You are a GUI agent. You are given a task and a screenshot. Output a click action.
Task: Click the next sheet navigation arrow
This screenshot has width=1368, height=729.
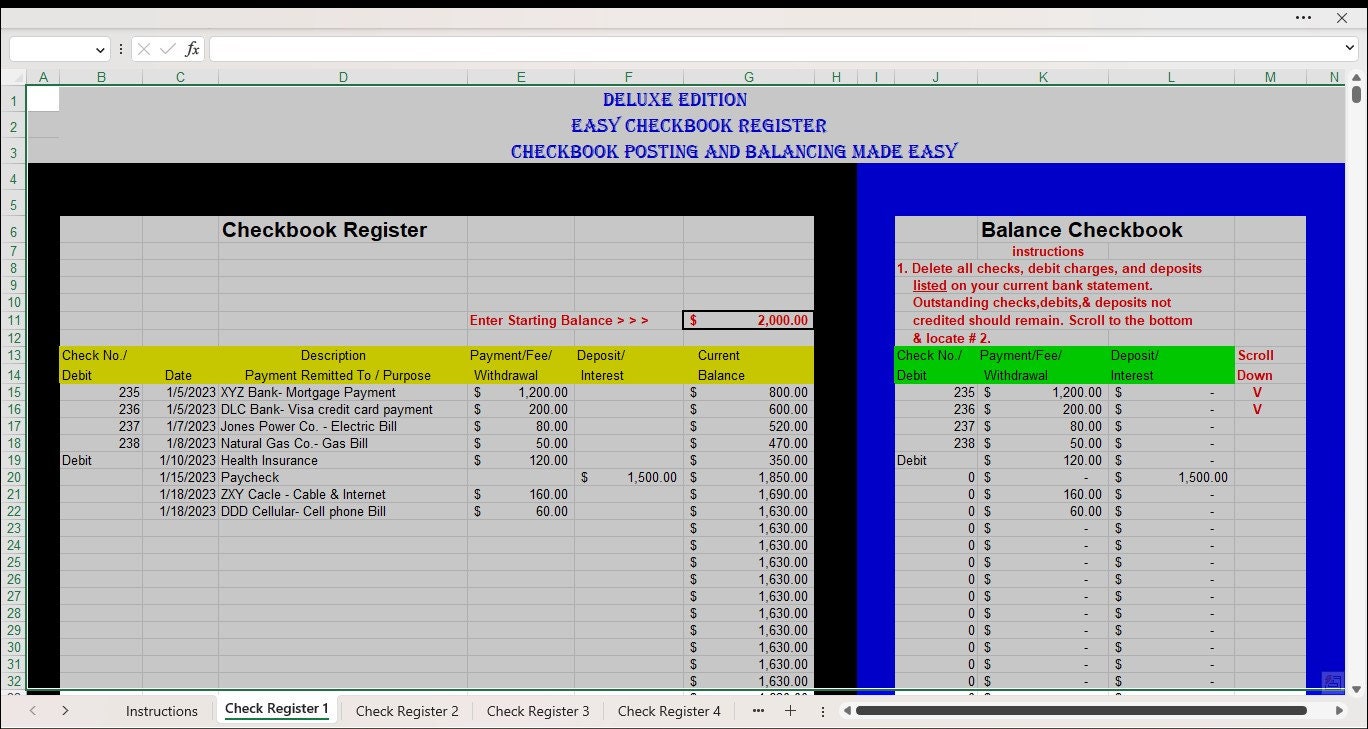(x=65, y=710)
